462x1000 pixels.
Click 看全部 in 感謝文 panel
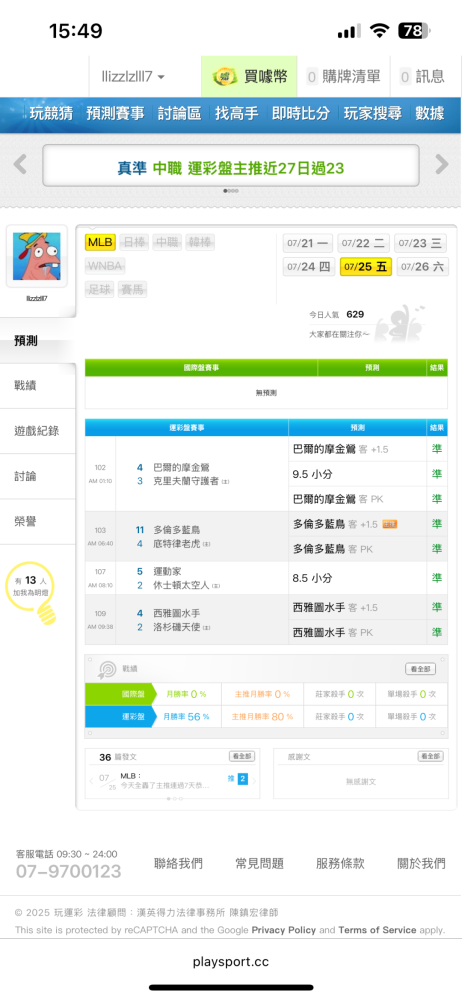pos(431,756)
